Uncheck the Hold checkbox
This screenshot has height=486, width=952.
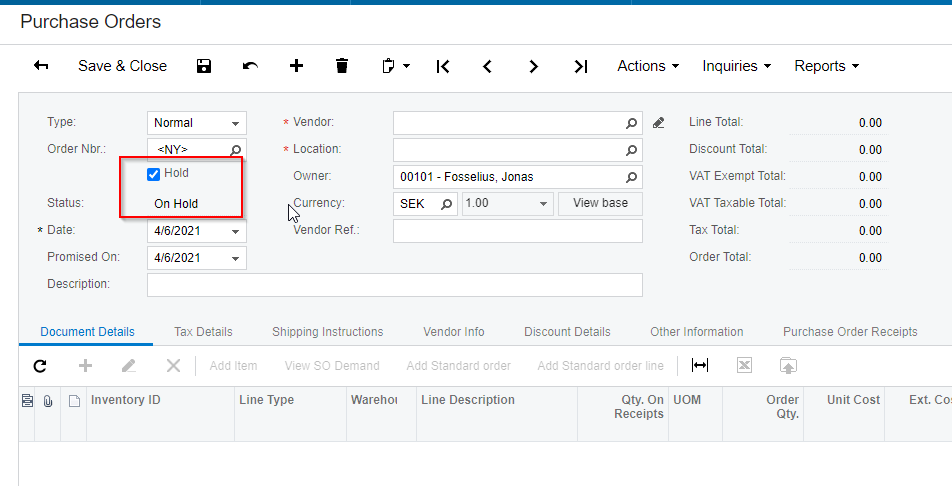(x=154, y=174)
